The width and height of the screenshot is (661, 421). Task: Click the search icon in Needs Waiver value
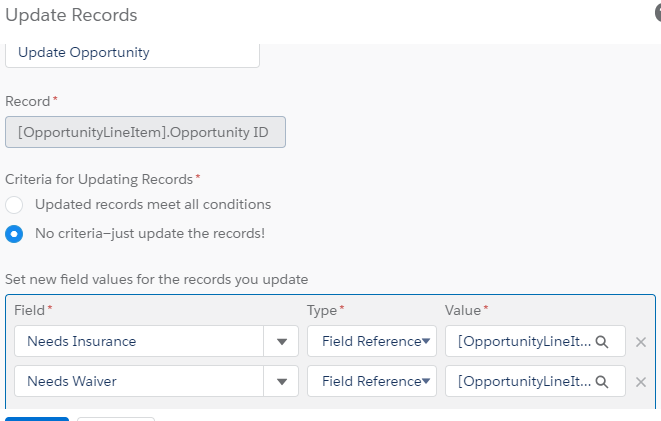(602, 381)
